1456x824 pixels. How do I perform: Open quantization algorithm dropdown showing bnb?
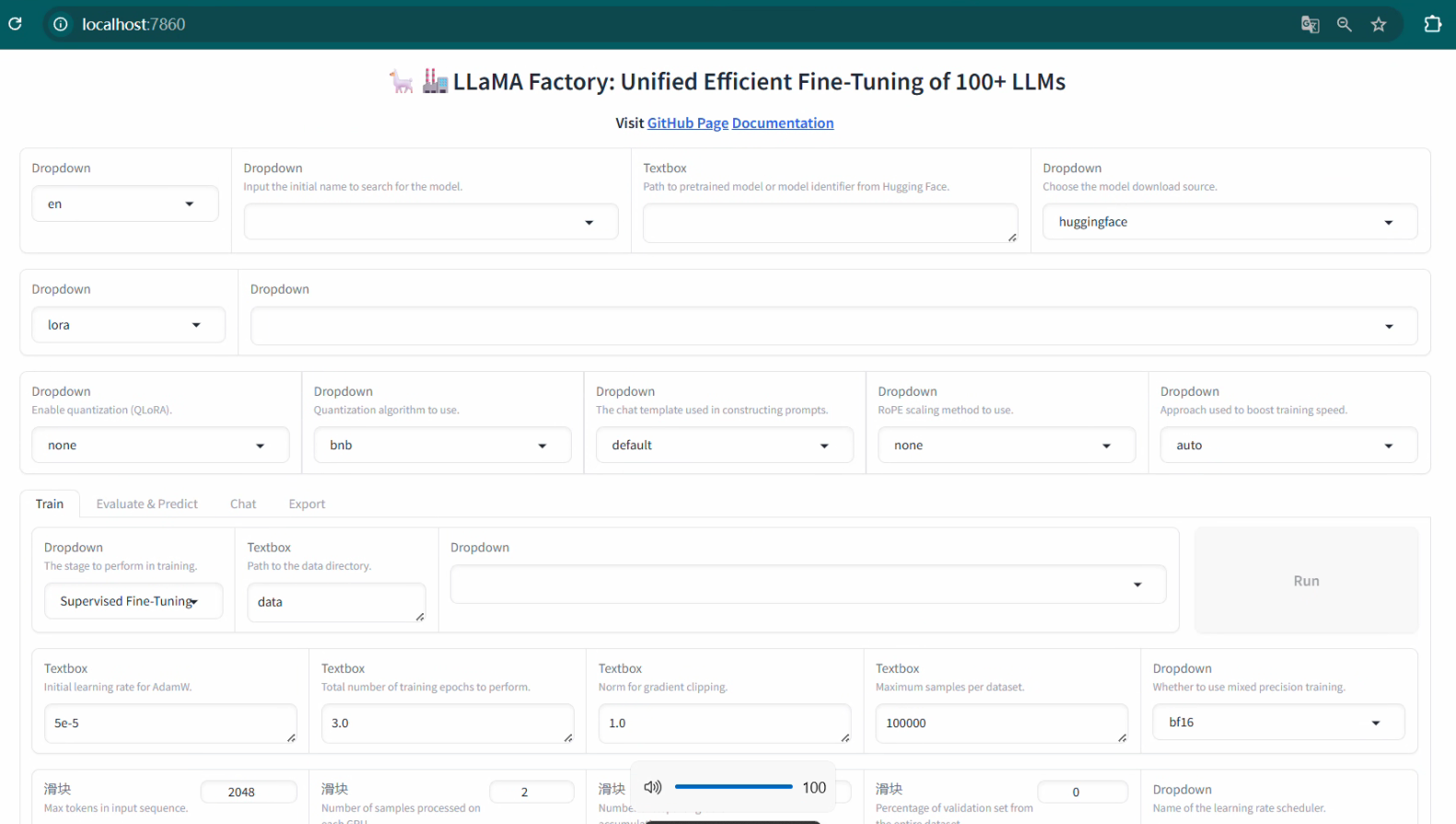(442, 445)
